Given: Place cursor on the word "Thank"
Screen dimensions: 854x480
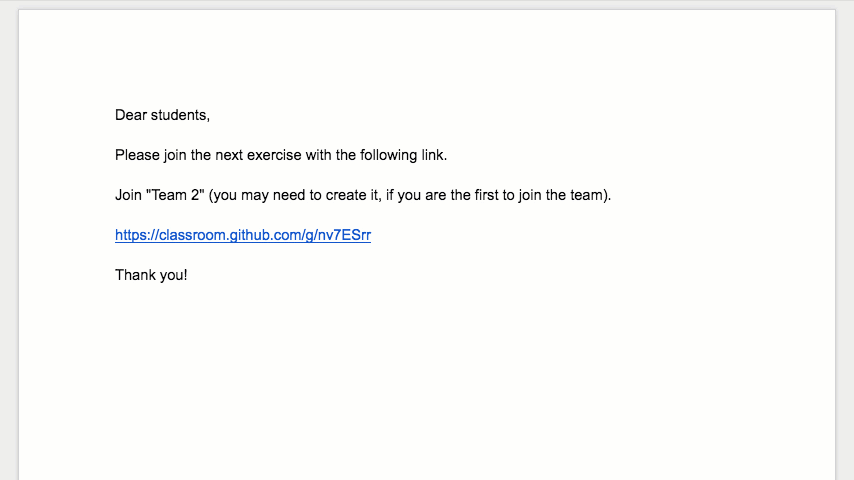Looking at the screenshot, I should point(134,275).
